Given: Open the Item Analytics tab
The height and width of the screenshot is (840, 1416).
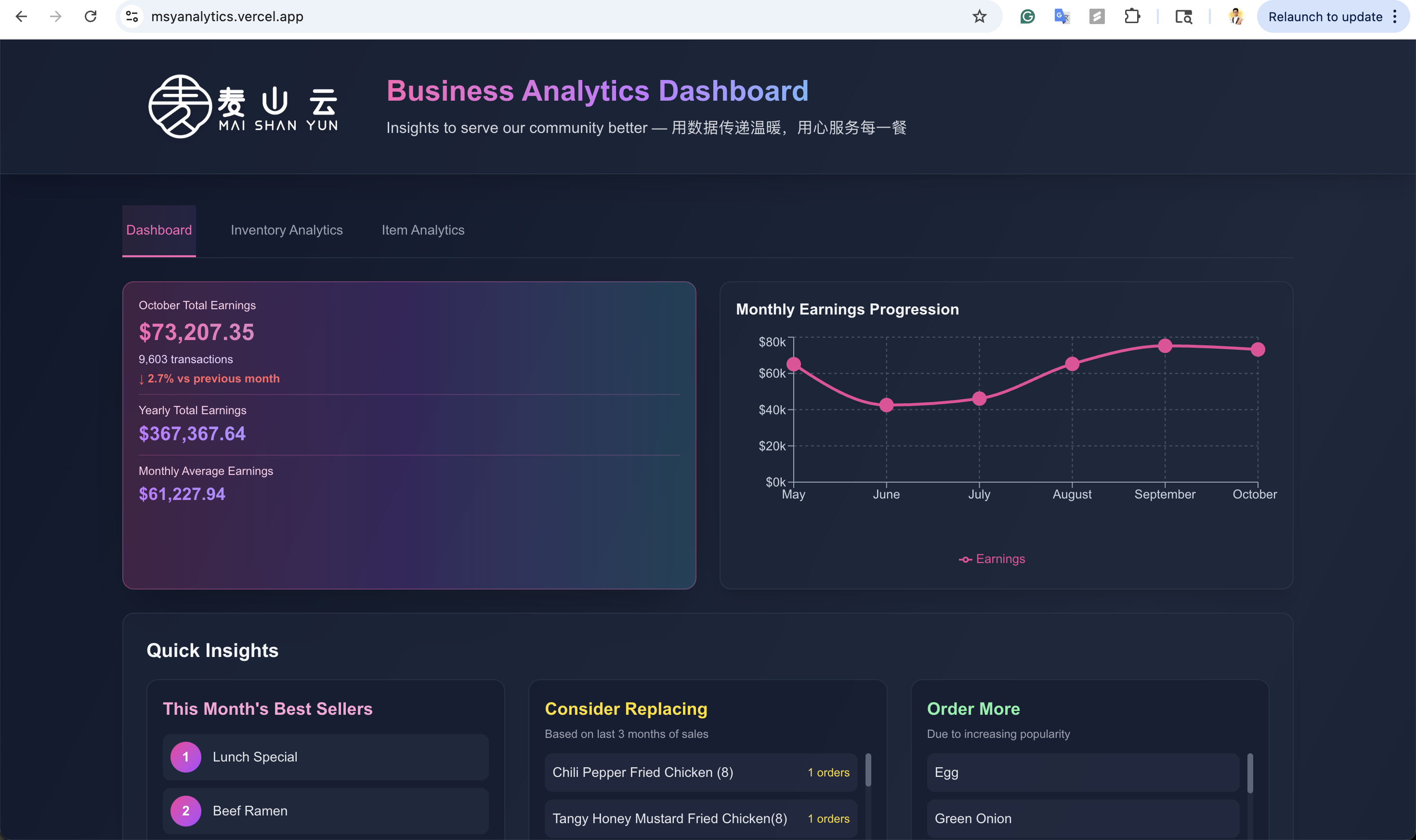Looking at the screenshot, I should 423,230.
